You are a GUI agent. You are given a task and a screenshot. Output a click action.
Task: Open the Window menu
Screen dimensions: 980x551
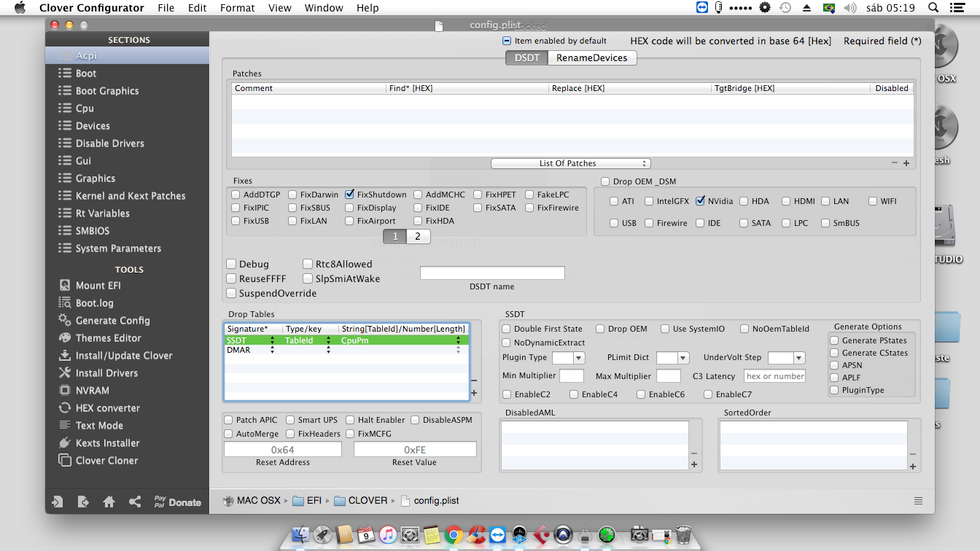(323, 7)
